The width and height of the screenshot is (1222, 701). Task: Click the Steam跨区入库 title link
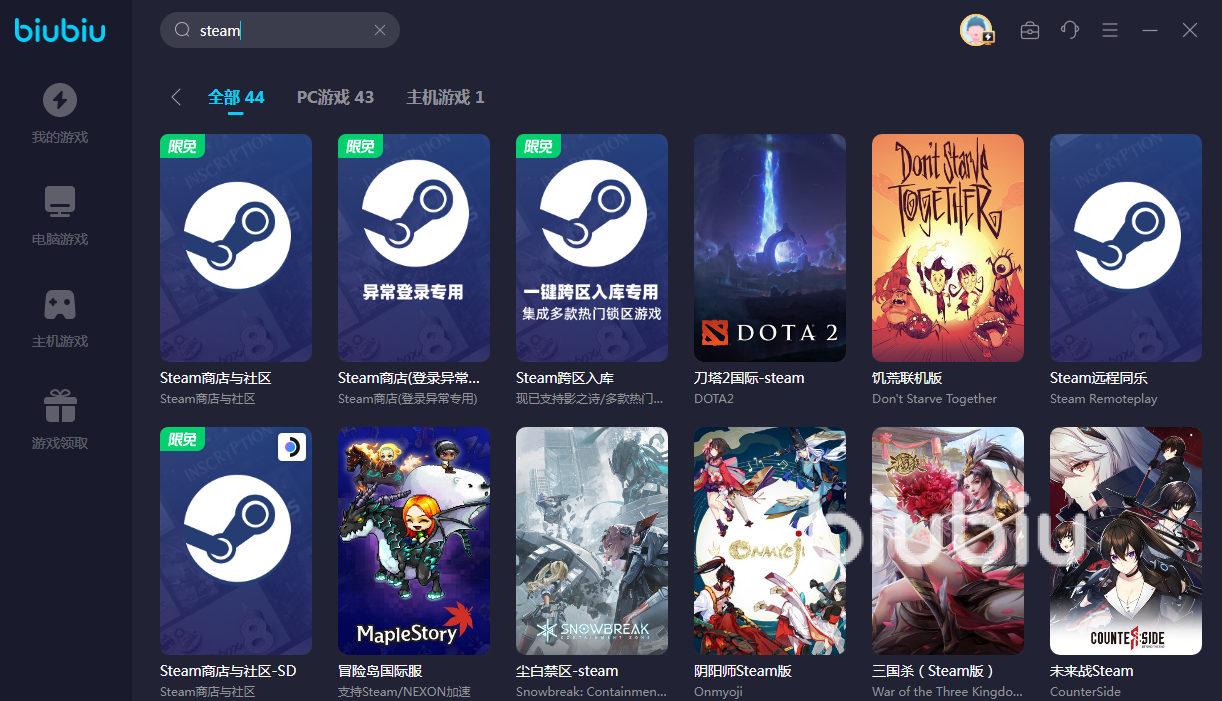click(565, 378)
